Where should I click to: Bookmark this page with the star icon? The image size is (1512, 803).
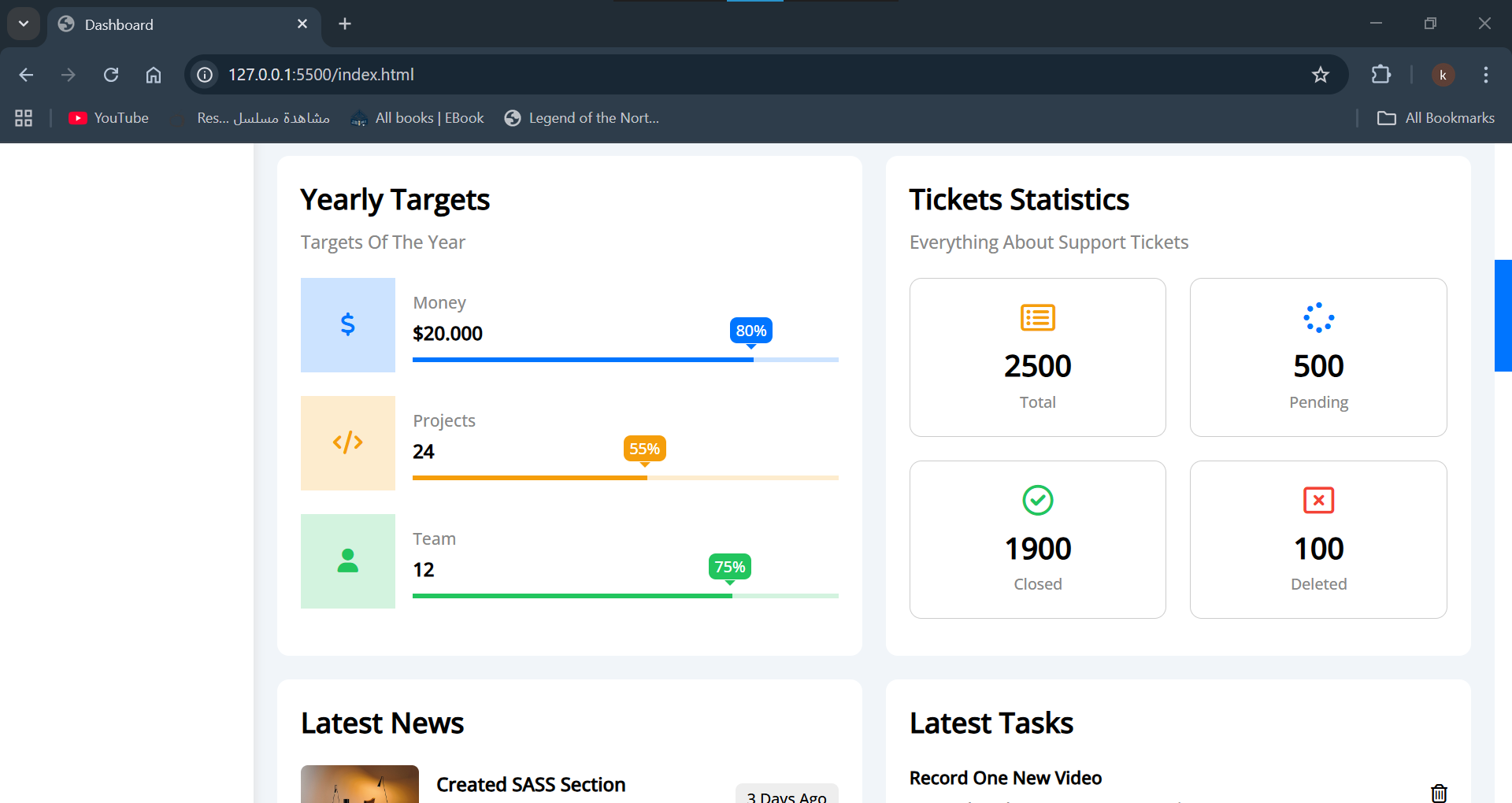pos(1320,75)
